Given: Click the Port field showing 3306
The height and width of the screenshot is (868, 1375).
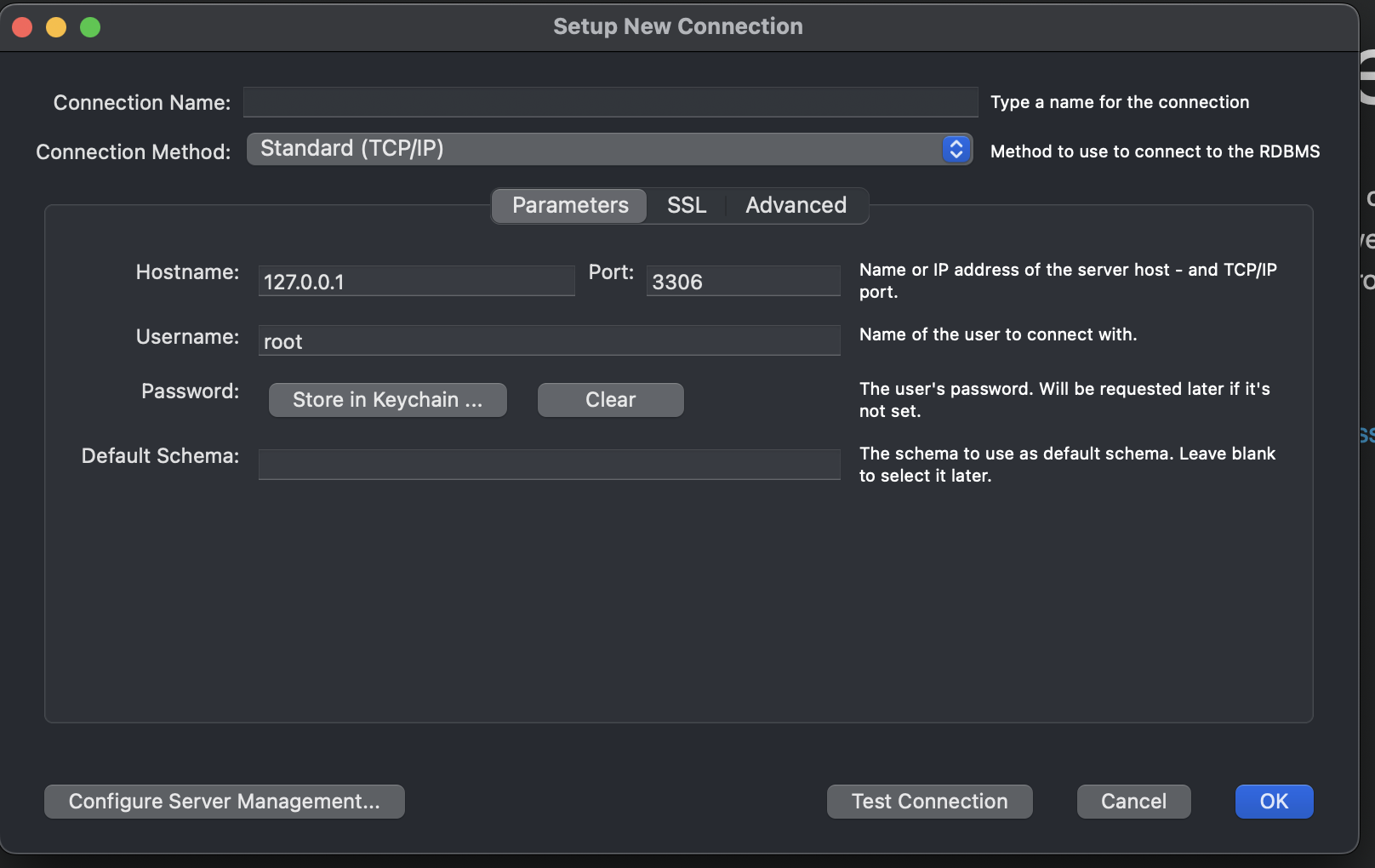Looking at the screenshot, I should pyautogui.click(x=743, y=282).
